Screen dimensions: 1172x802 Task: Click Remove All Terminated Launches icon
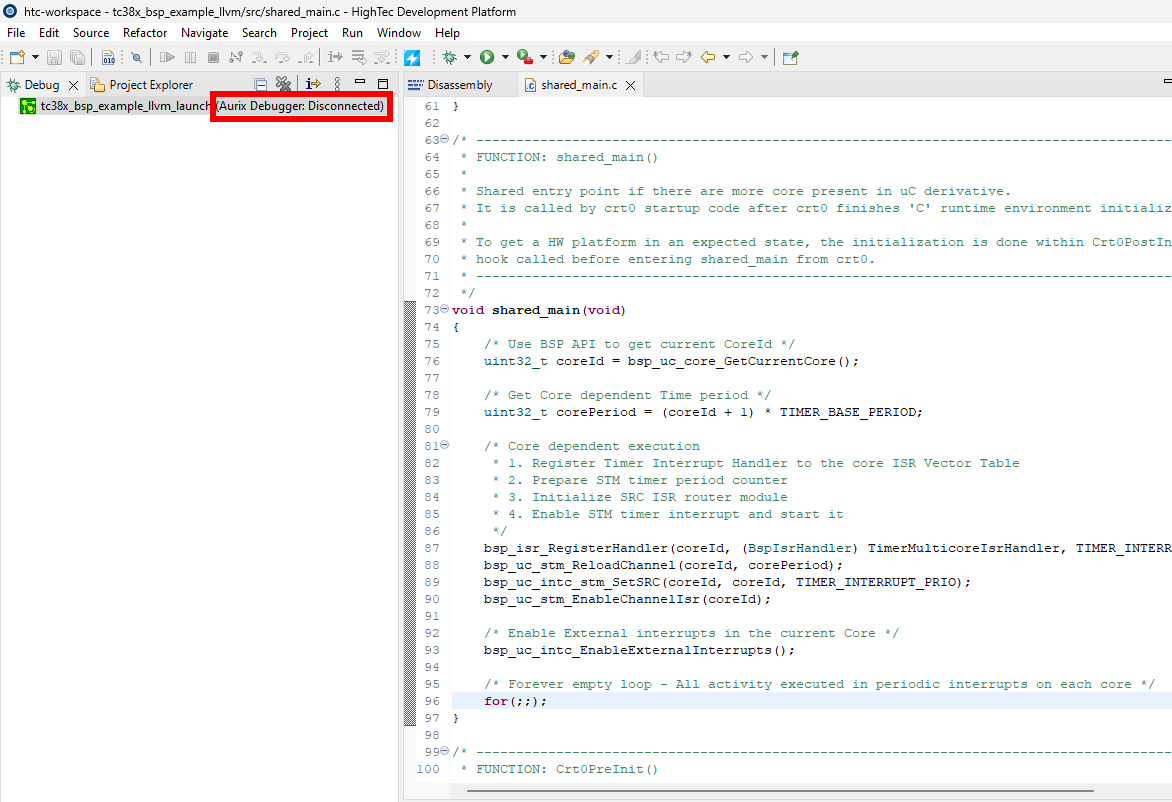tap(283, 85)
